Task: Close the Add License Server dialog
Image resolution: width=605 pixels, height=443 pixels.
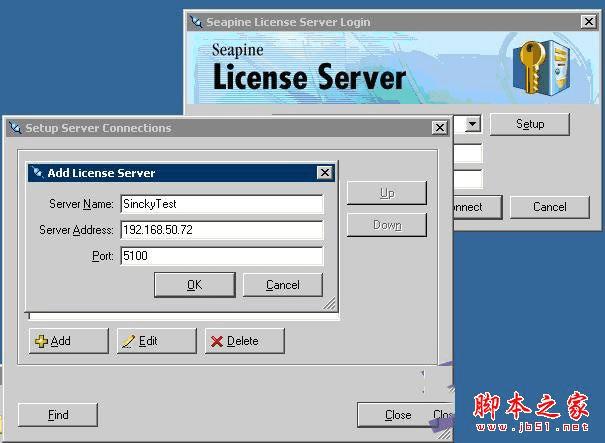Action: [325, 172]
